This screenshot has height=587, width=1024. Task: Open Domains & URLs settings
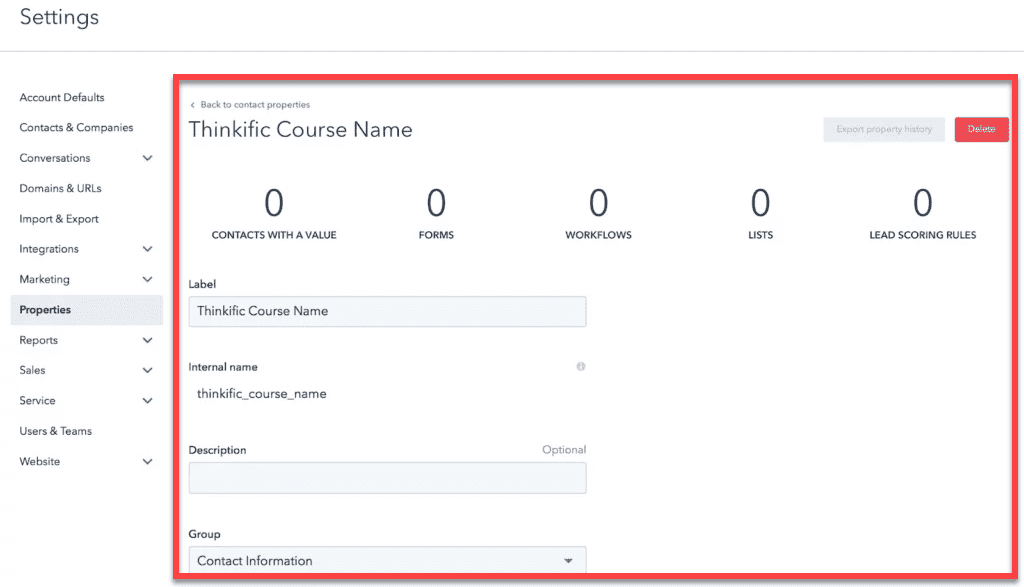tap(61, 188)
